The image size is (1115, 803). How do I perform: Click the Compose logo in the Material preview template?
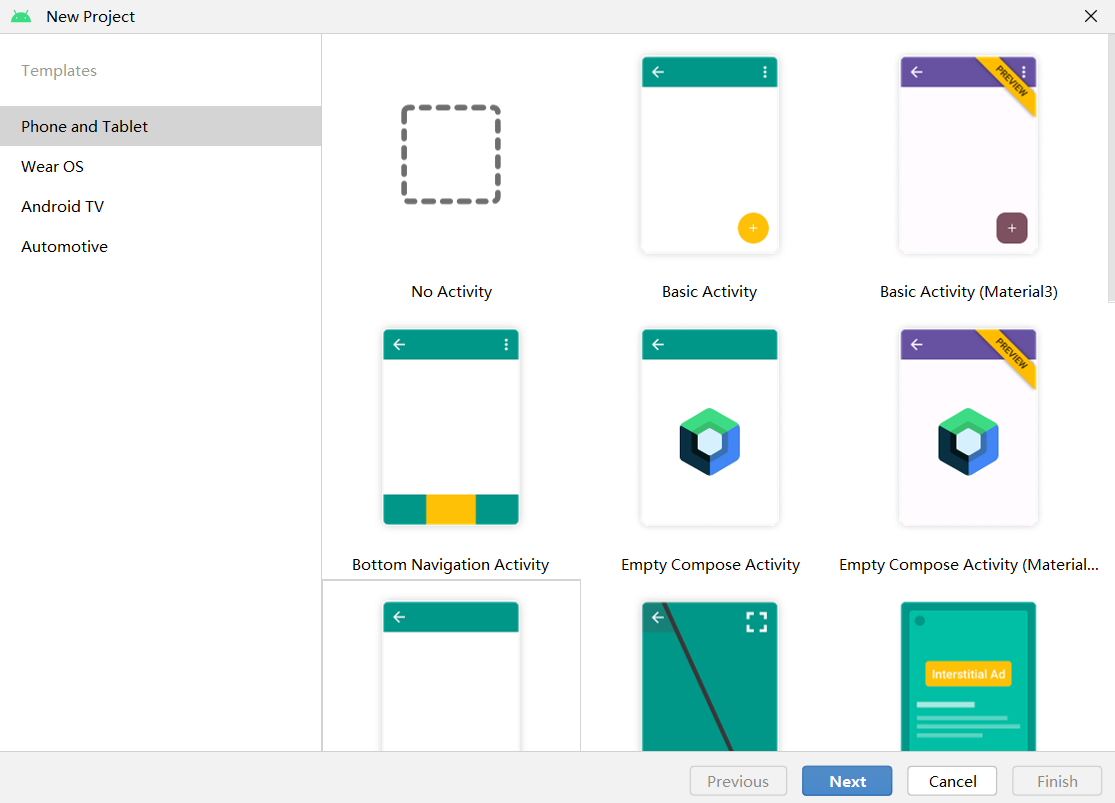pos(968,441)
